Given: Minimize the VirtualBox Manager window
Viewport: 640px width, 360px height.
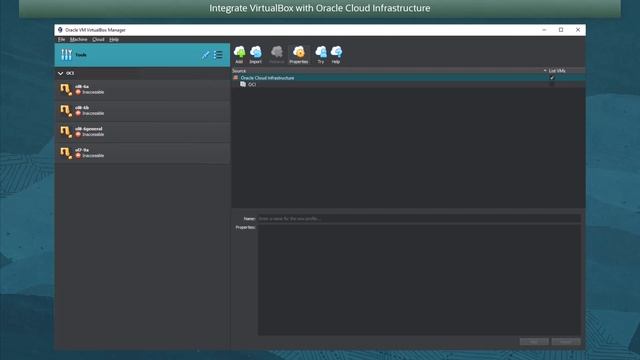Looking at the screenshot, I should 544,30.
